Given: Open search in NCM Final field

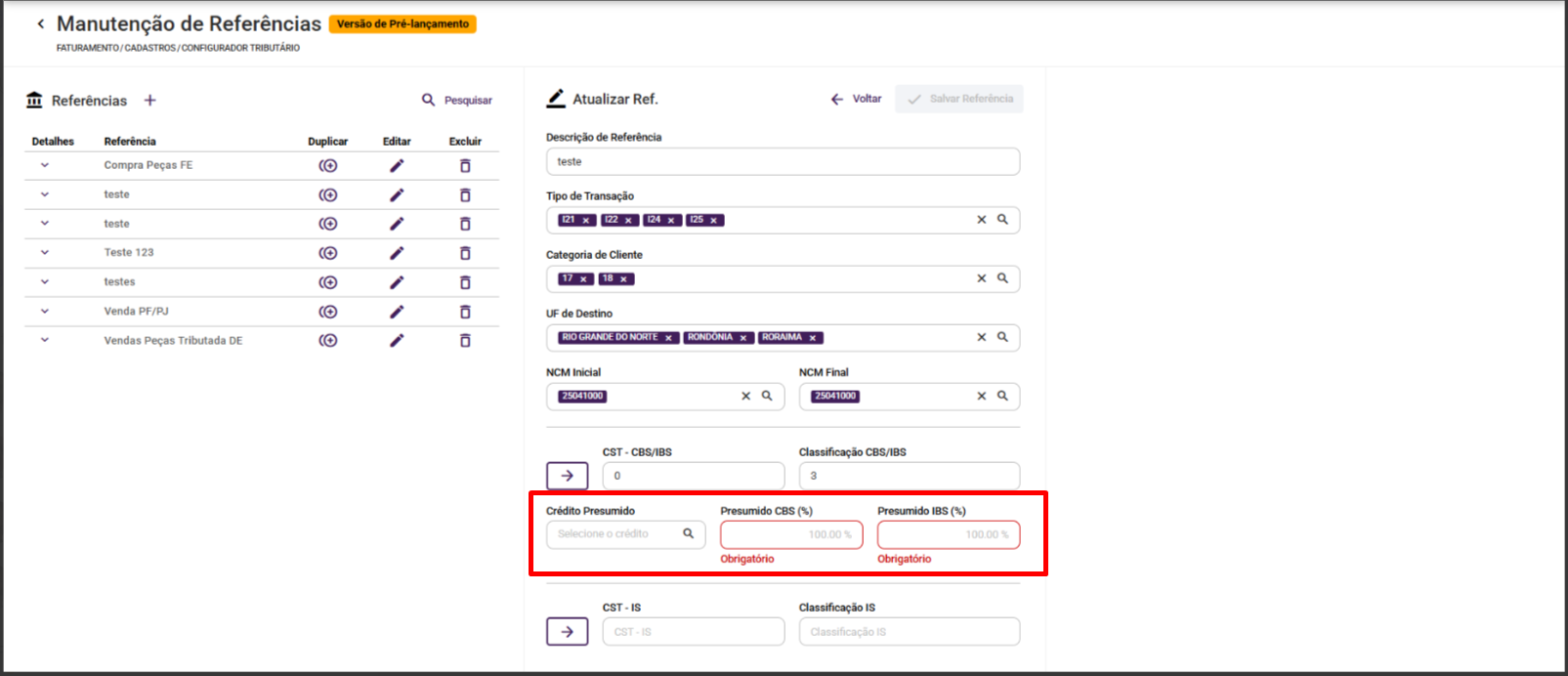Looking at the screenshot, I should (1002, 396).
